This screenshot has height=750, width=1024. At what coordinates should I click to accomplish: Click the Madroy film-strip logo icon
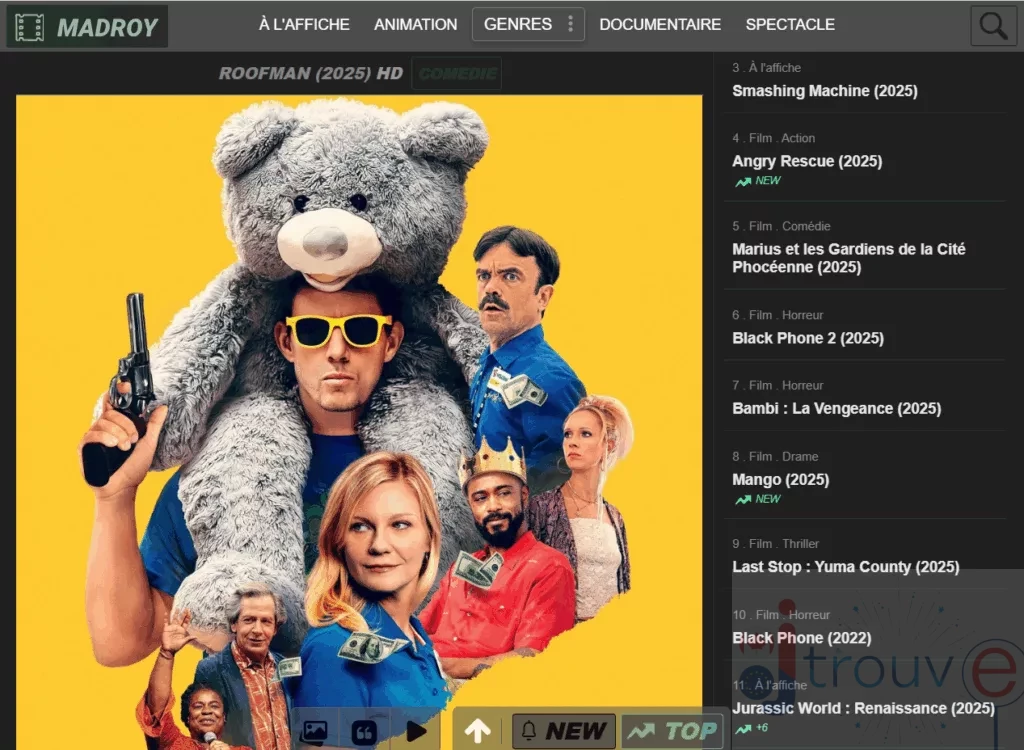31,27
